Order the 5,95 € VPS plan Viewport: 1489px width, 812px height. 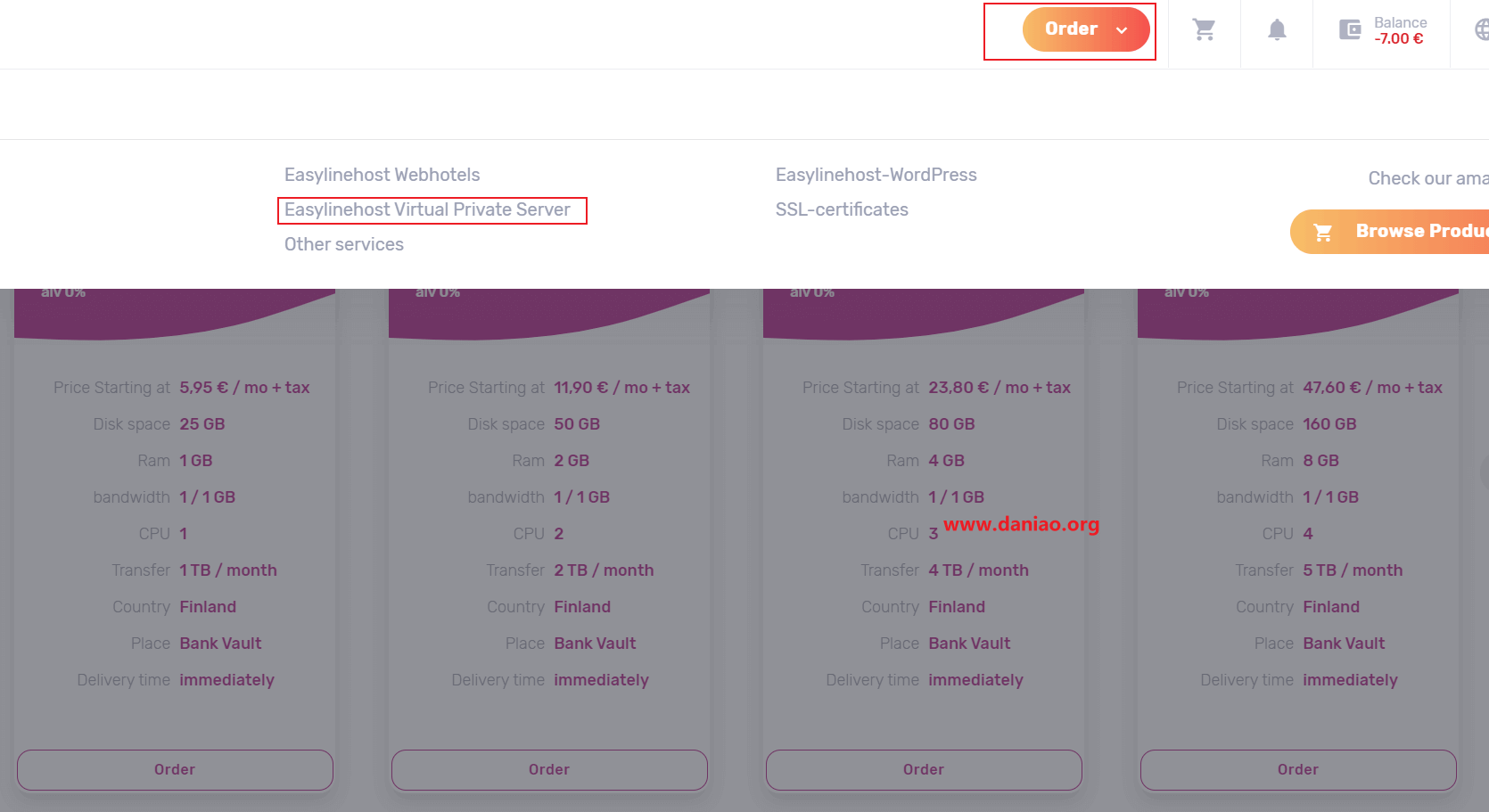click(175, 769)
